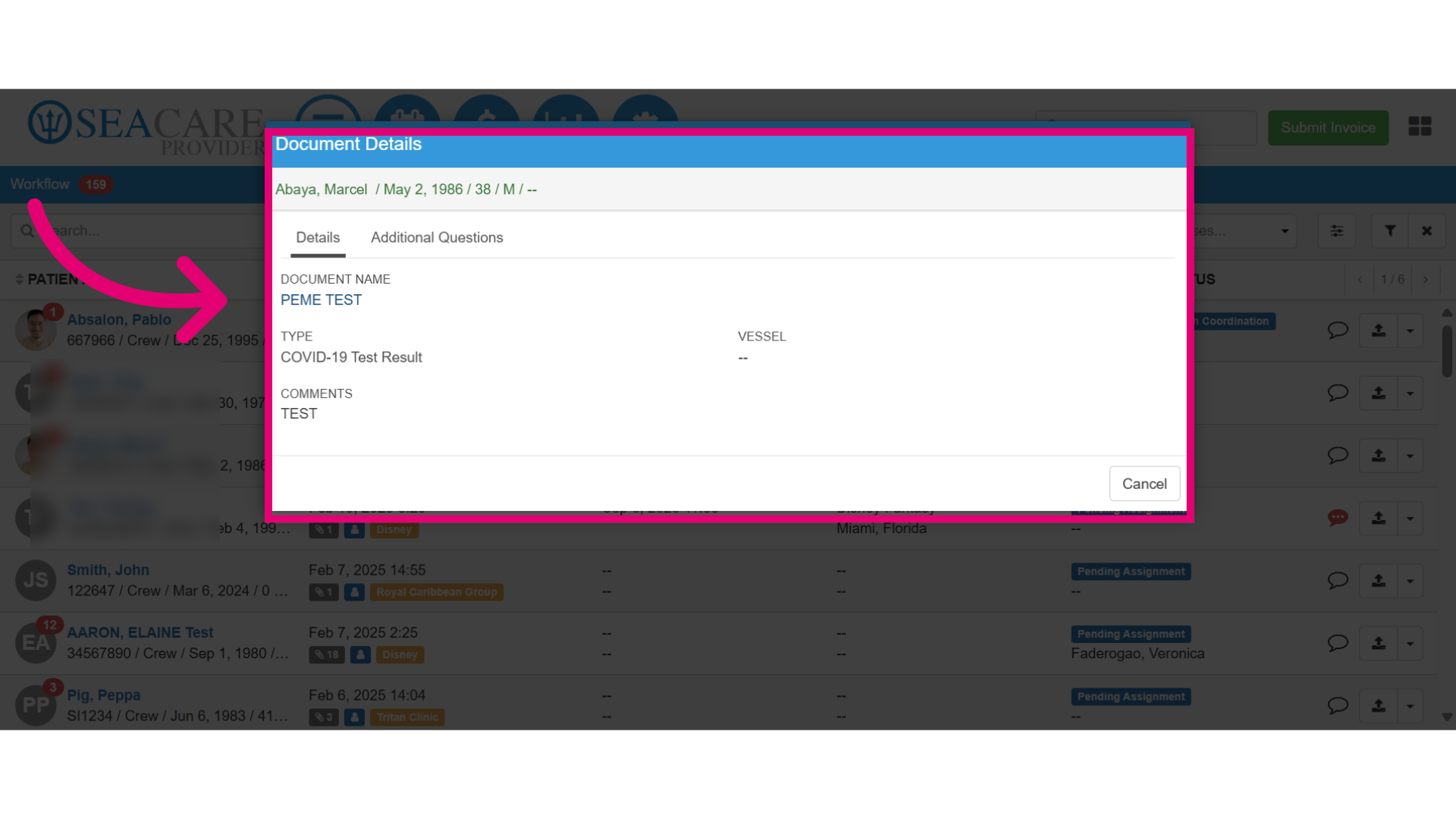Click upload icon in Smith, John row
This screenshot has width=1456, height=819.
1379,581
